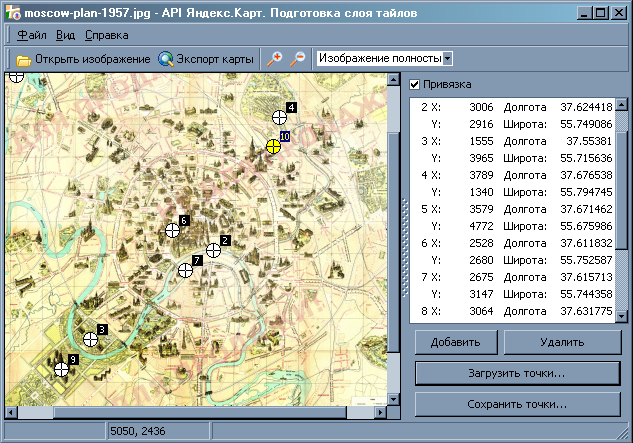Screen dimensions: 633x443
Task: Click Экспорт карты toolbar label
Action: (215, 59)
